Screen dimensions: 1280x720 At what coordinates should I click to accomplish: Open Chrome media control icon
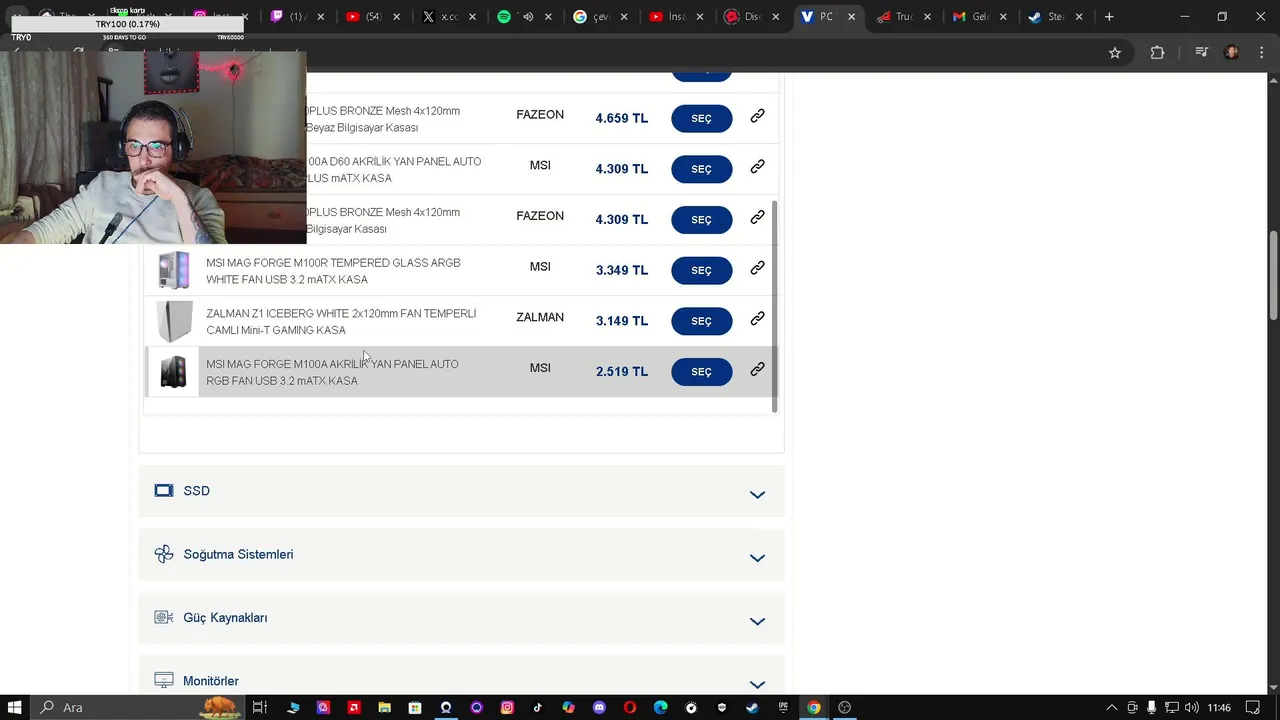coord(1201,53)
